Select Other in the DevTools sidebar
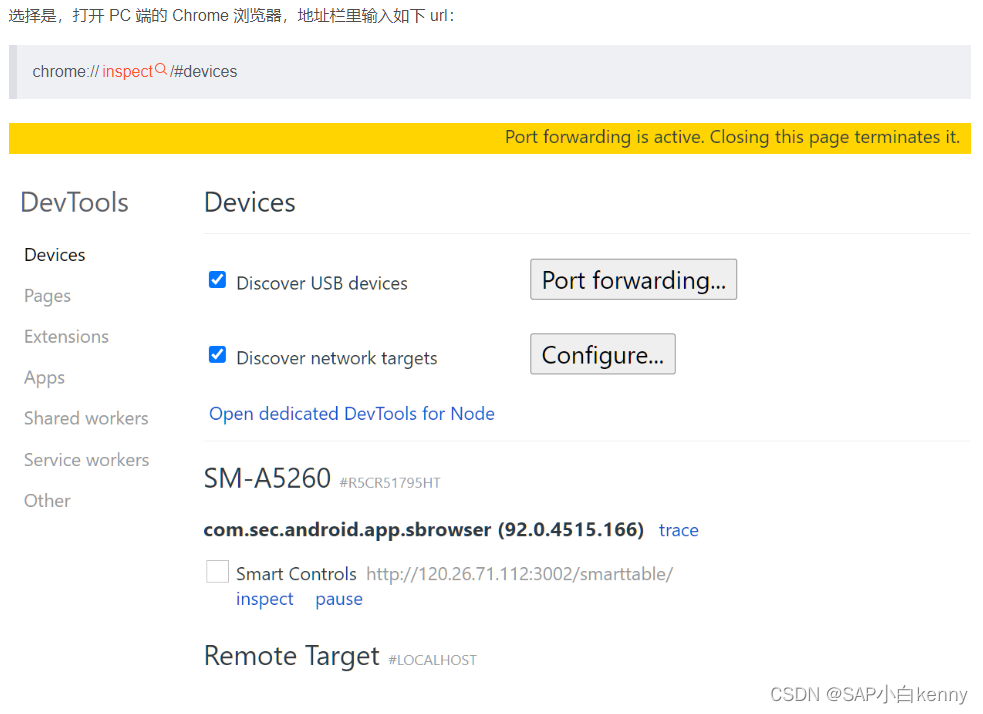This screenshot has width=983, height=714. 47,501
